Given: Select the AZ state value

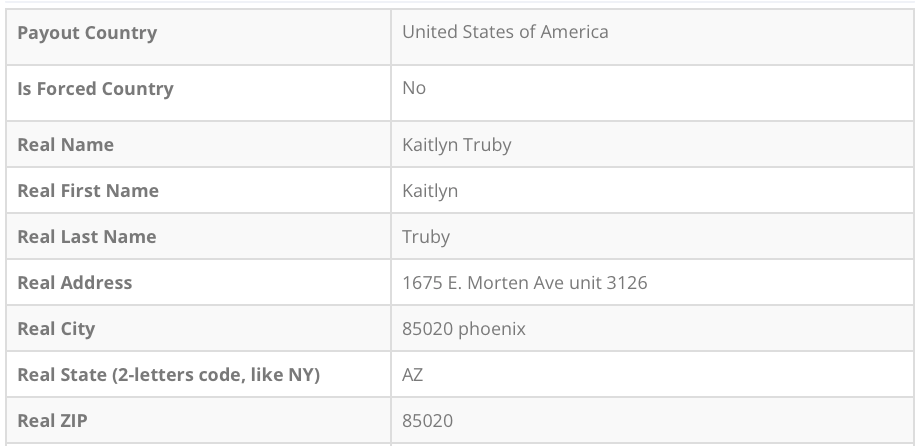Looking at the screenshot, I should coord(413,375).
